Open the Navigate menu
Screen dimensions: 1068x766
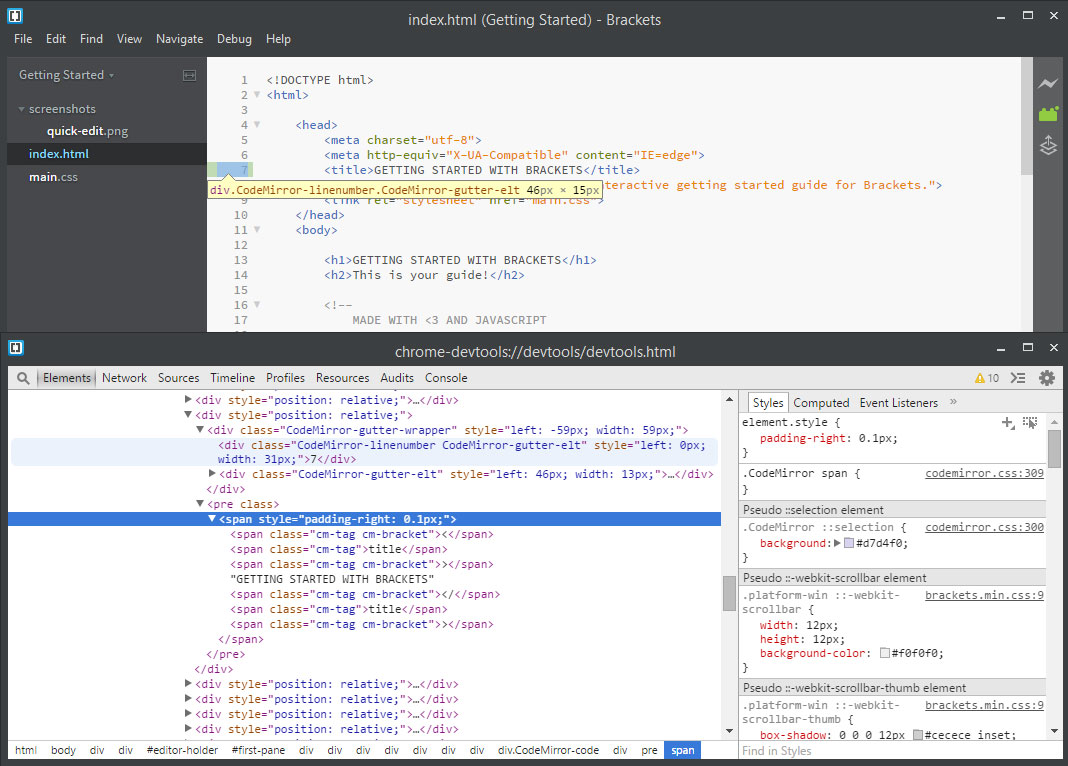(180, 39)
